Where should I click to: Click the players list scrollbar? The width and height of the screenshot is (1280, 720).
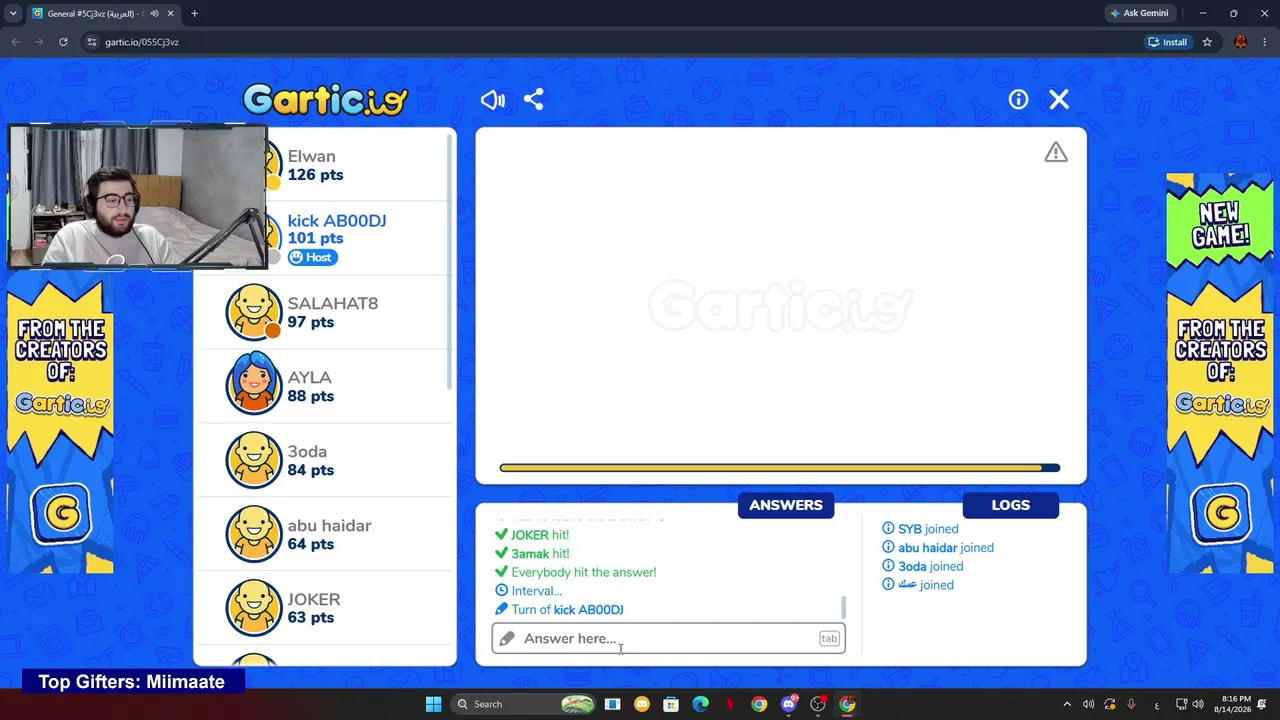point(450,260)
